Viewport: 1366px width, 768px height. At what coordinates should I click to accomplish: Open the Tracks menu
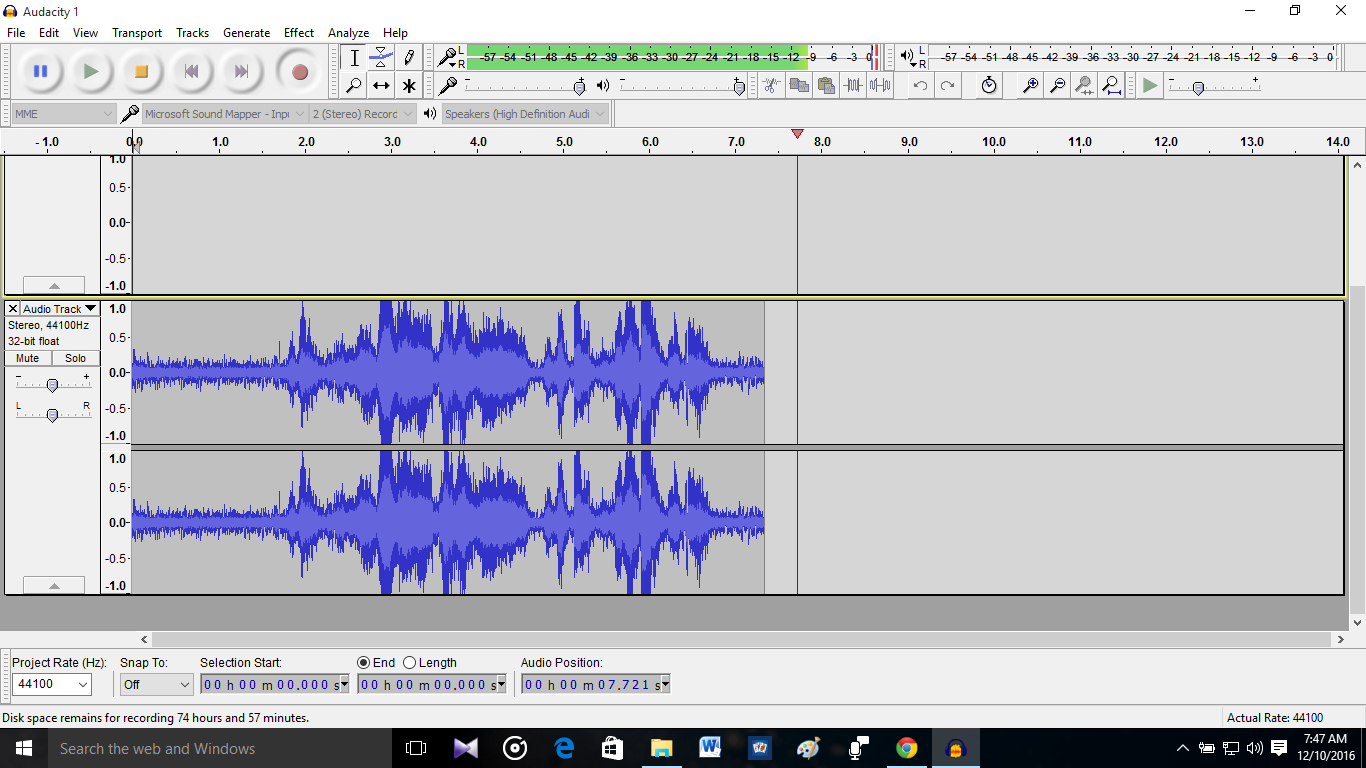[192, 32]
